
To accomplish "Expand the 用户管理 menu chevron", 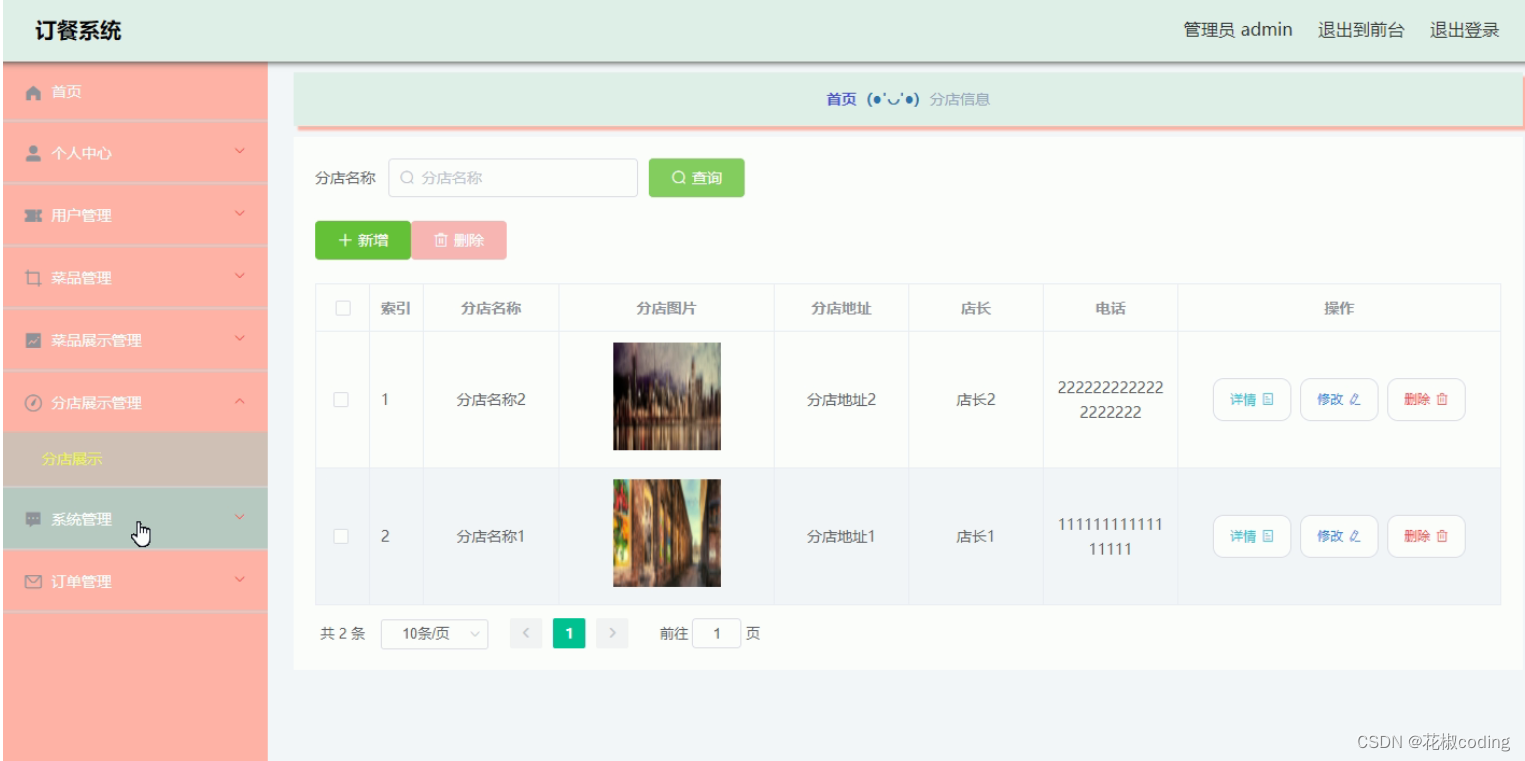I will tap(239, 214).
